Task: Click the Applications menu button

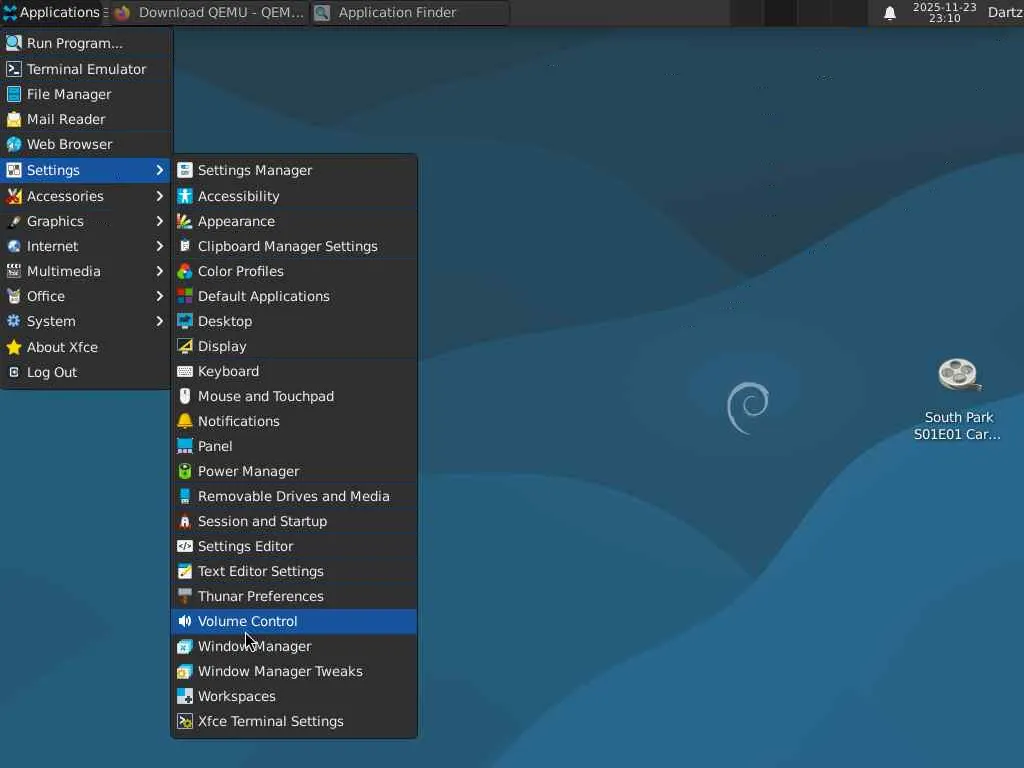Action: 52,12
